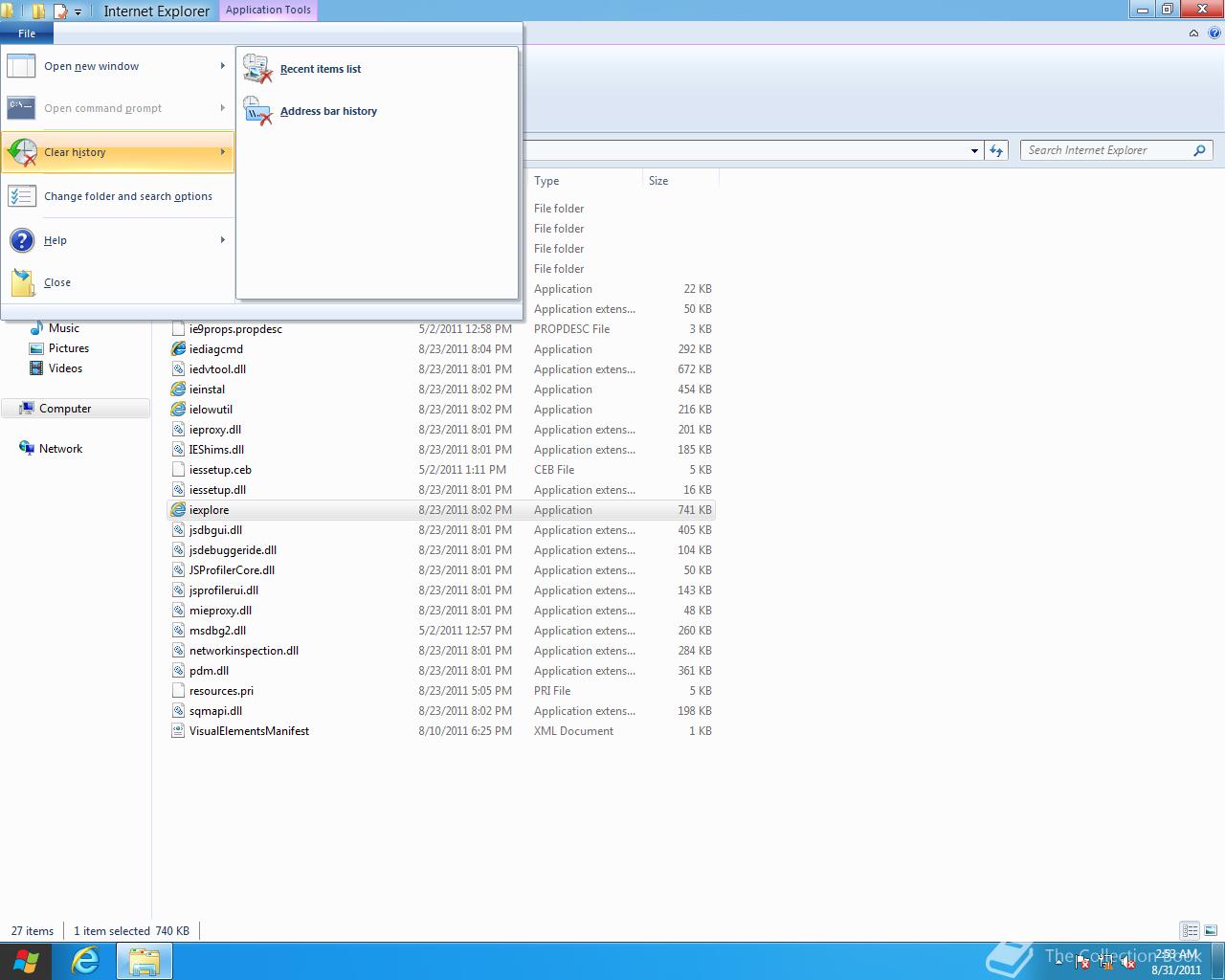The image size is (1225, 980).
Task: Open the File tab menu
Action: [x=27, y=33]
